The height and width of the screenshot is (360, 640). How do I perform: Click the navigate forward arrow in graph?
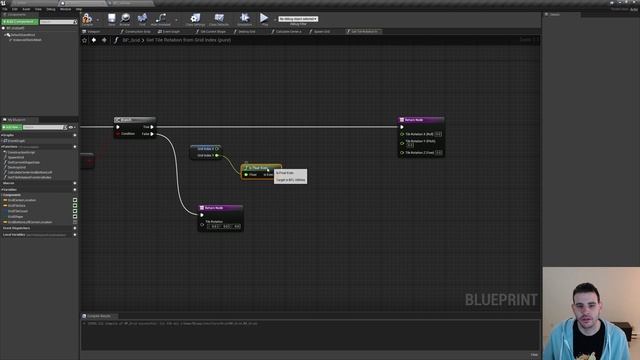pyautogui.click(x=104, y=40)
